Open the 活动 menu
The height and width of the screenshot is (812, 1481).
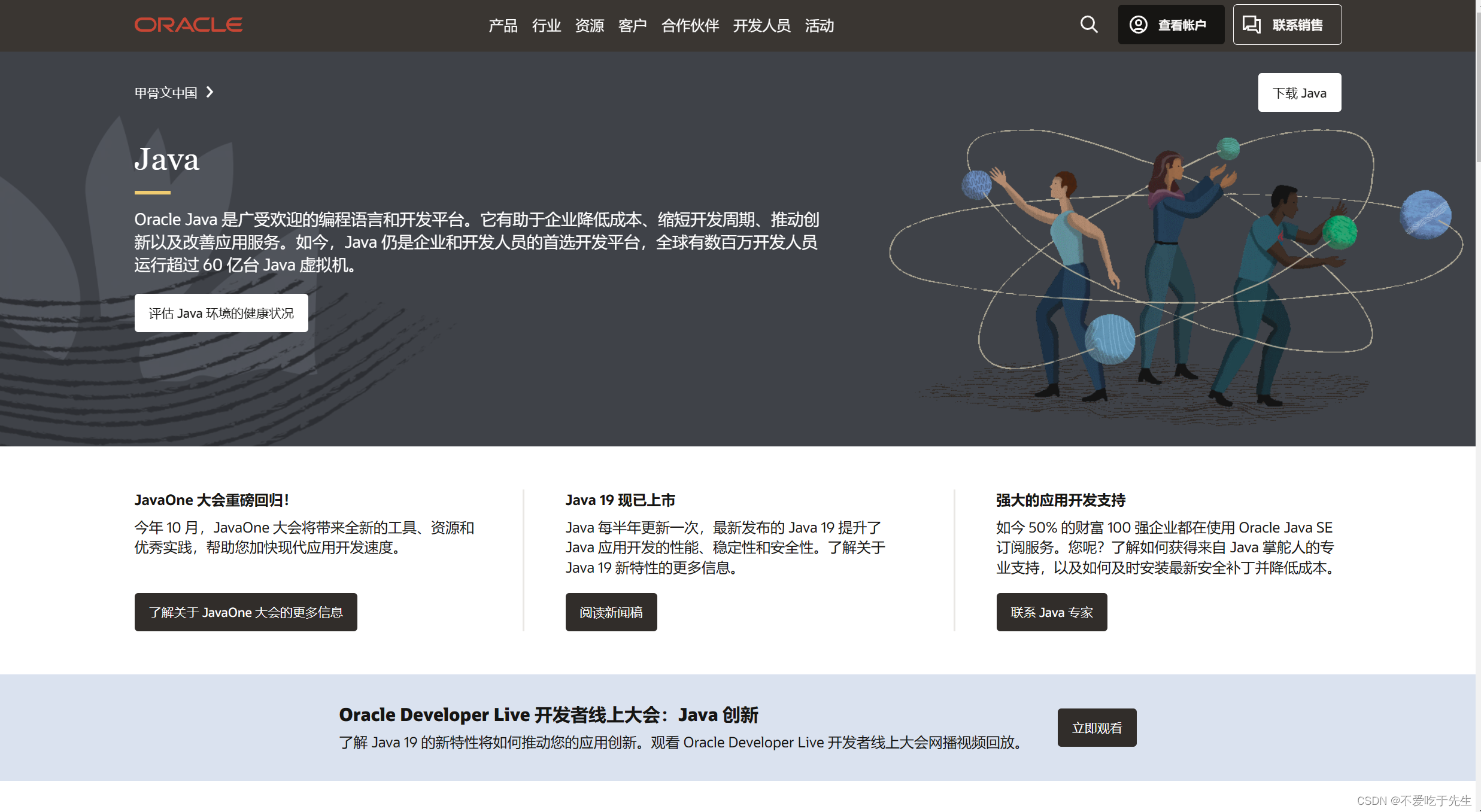pos(820,26)
